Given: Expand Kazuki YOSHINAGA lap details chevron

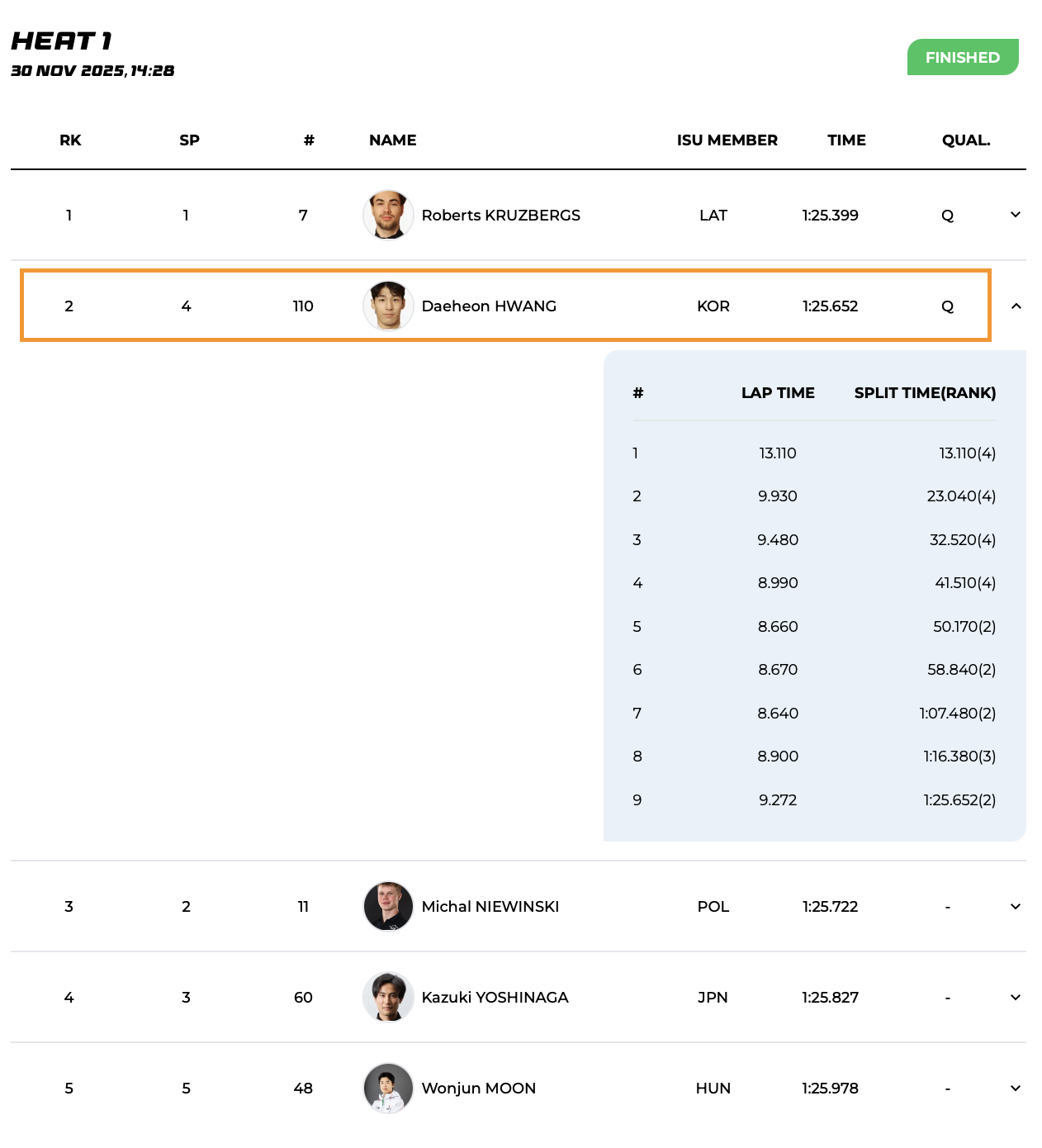Looking at the screenshot, I should tap(1016, 998).
